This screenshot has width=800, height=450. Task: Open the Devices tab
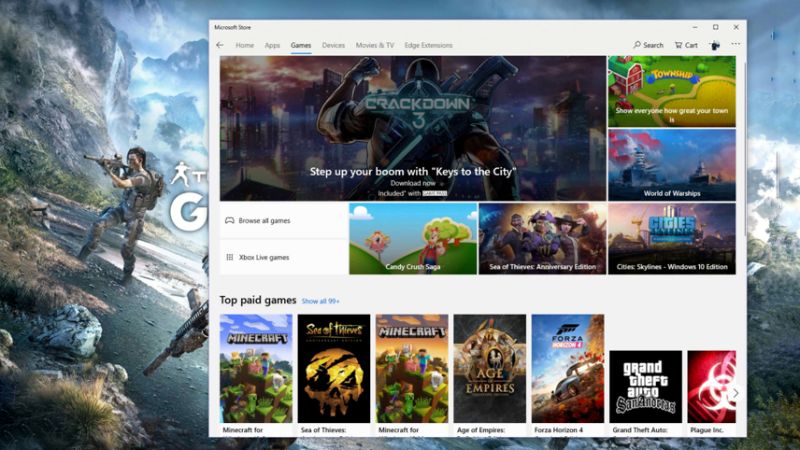pyautogui.click(x=333, y=45)
